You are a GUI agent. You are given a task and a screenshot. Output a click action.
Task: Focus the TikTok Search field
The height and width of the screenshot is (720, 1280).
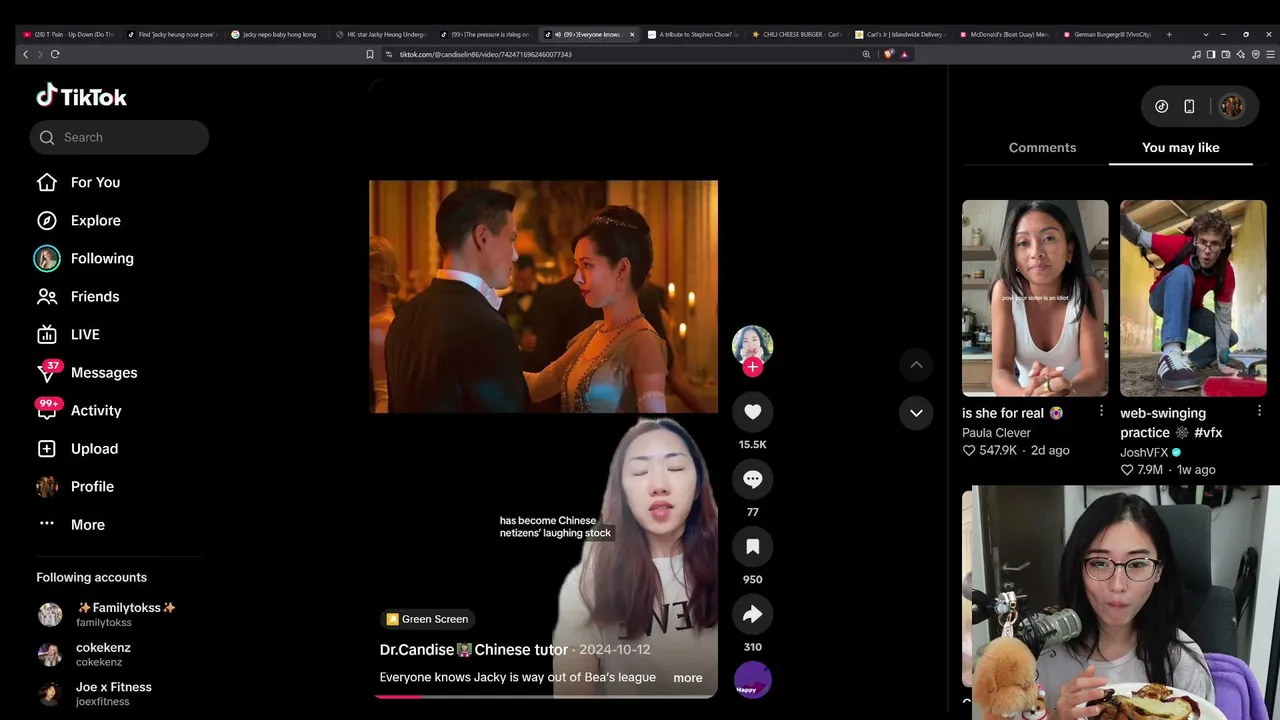click(119, 137)
